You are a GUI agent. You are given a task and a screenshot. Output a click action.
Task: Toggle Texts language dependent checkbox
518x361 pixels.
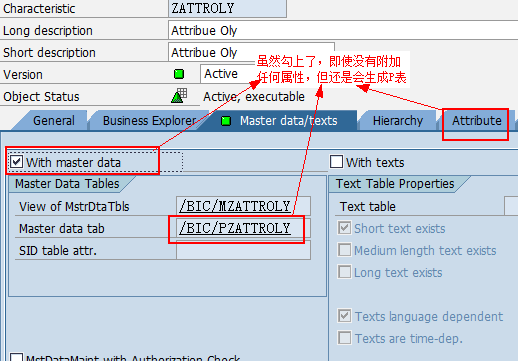pos(344,316)
